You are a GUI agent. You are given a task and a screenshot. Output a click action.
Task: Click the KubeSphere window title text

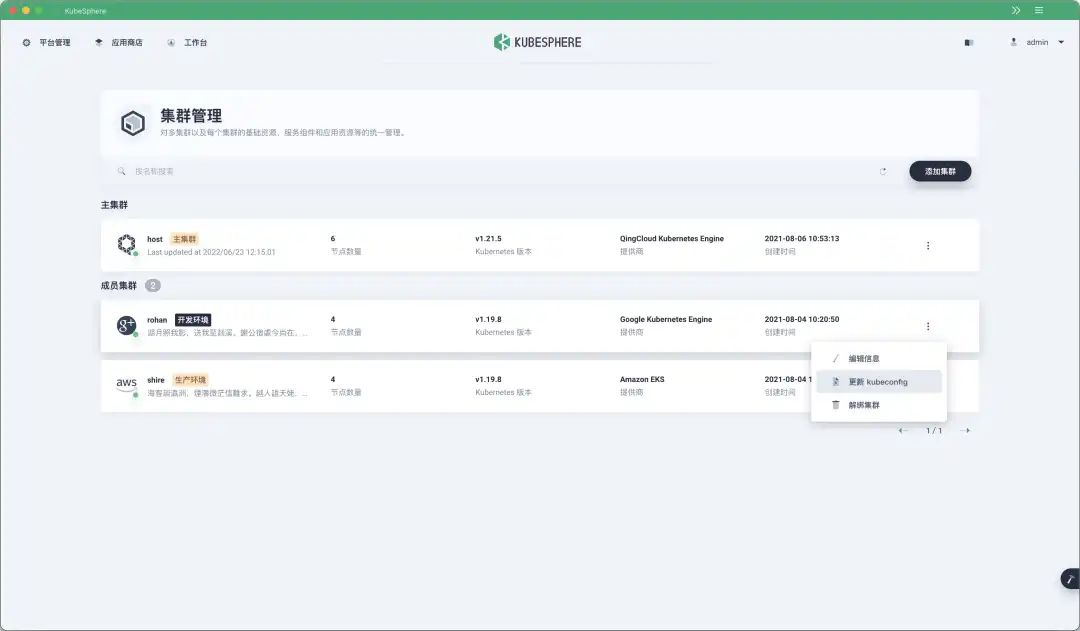coord(85,11)
